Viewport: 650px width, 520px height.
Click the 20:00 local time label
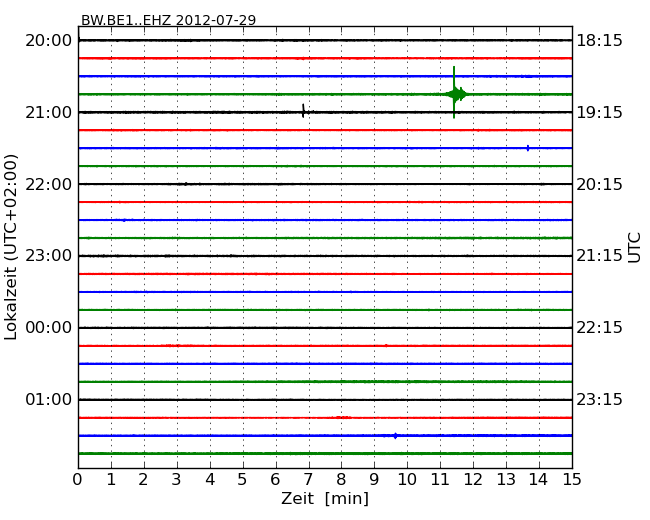click(x=49, y=41)
